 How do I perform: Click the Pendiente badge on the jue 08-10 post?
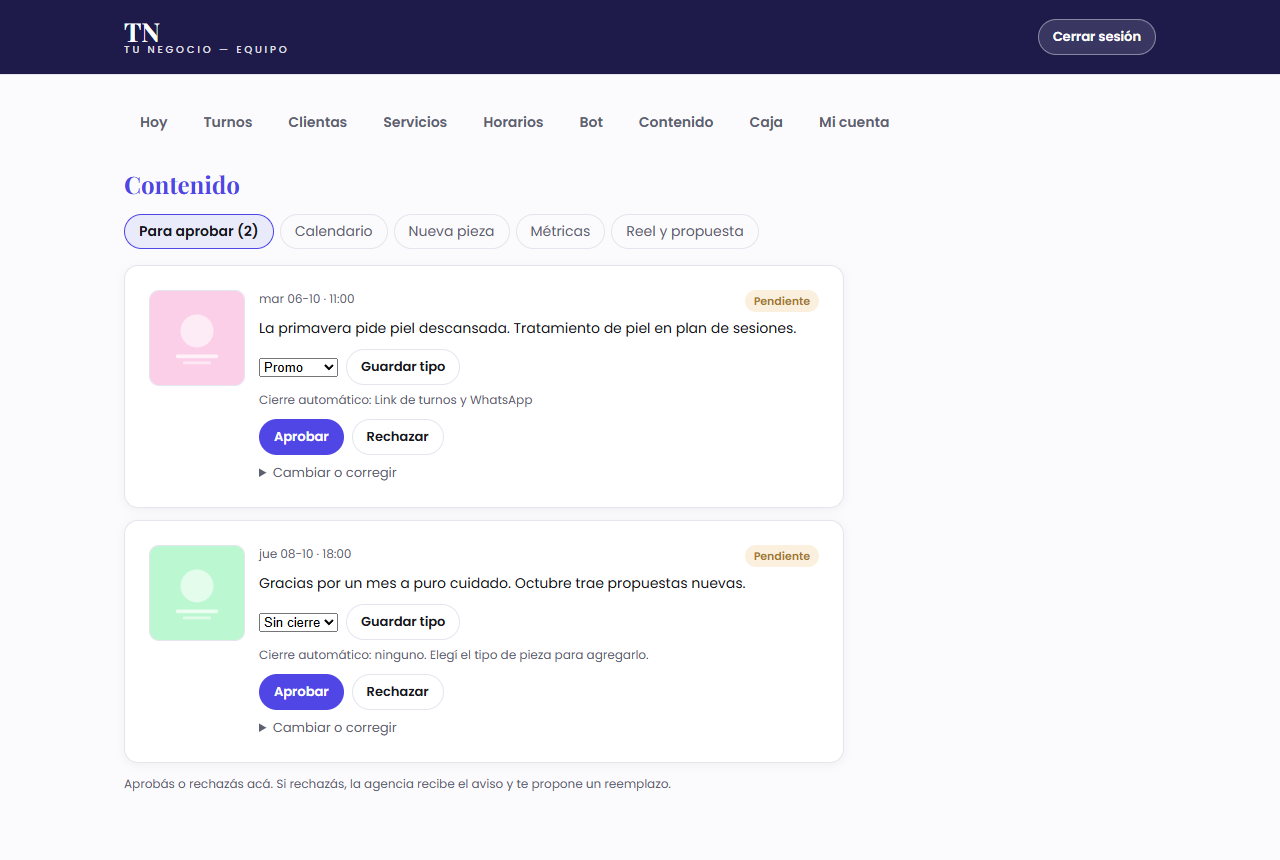(x=782, y=556)
